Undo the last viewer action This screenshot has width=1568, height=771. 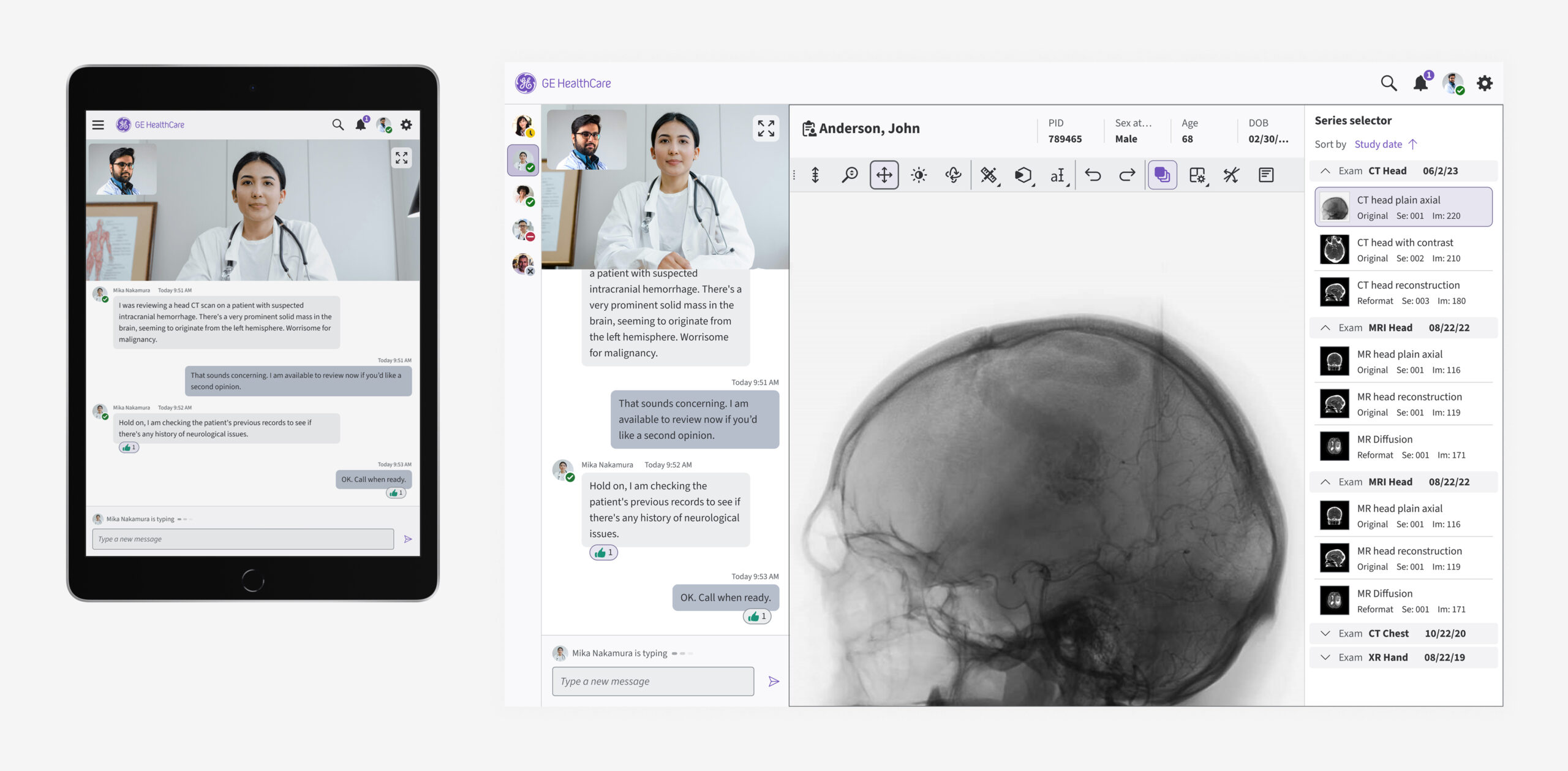click(x=1093, y=175)
